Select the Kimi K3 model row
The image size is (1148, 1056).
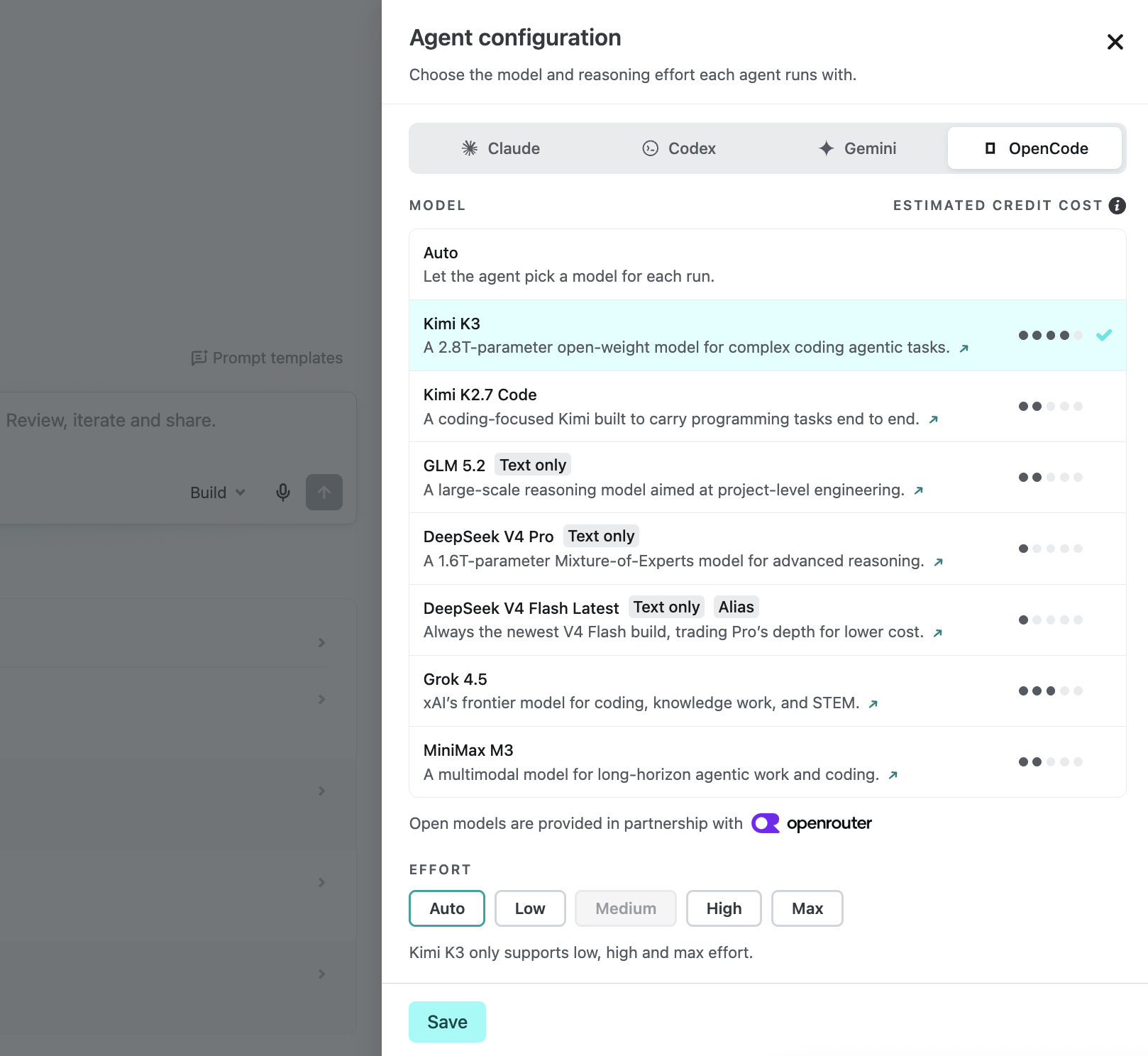(x=768, y=336)
